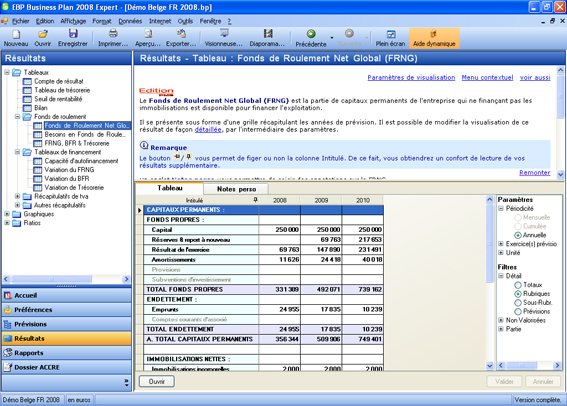Open Compte de résultat table
This screenshot has width=567, height=406.
(59, 81)
